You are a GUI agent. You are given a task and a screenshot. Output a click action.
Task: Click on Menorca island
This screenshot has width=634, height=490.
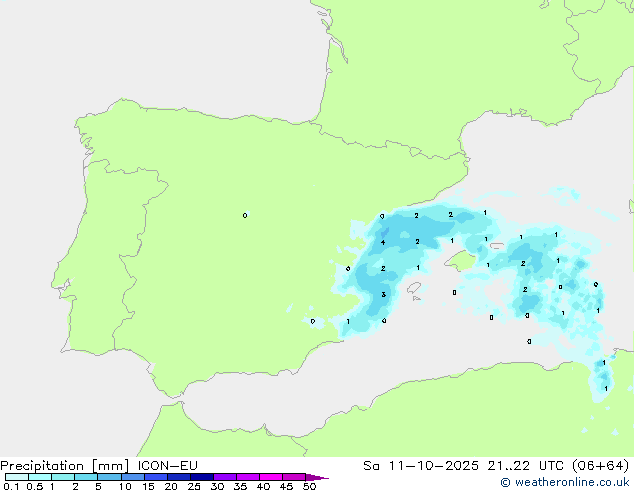pyautogui.click(x=497, y=244)
